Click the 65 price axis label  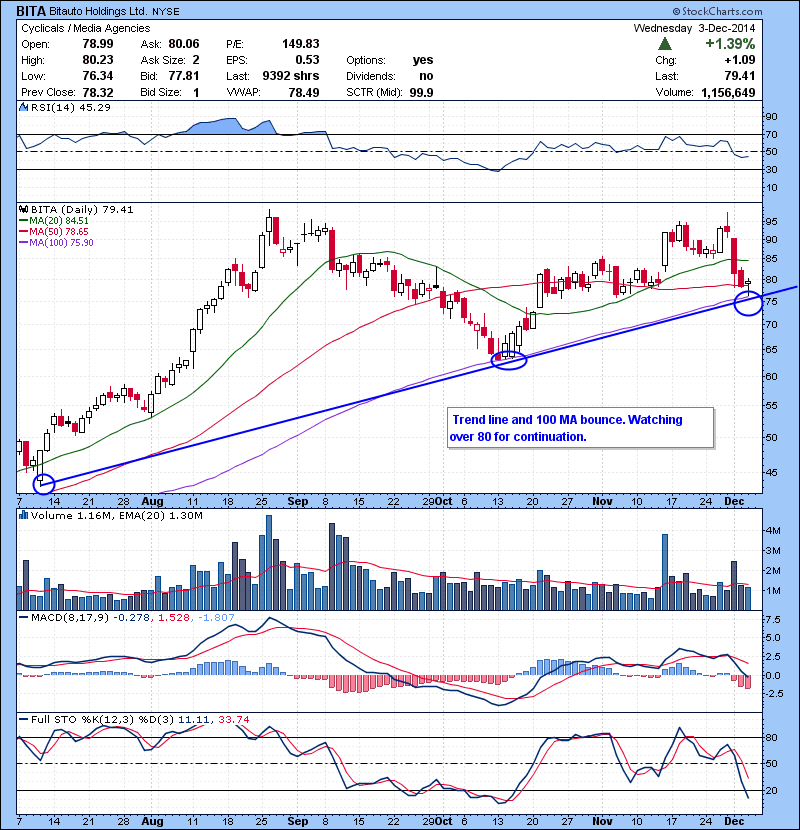click(771, 349)
